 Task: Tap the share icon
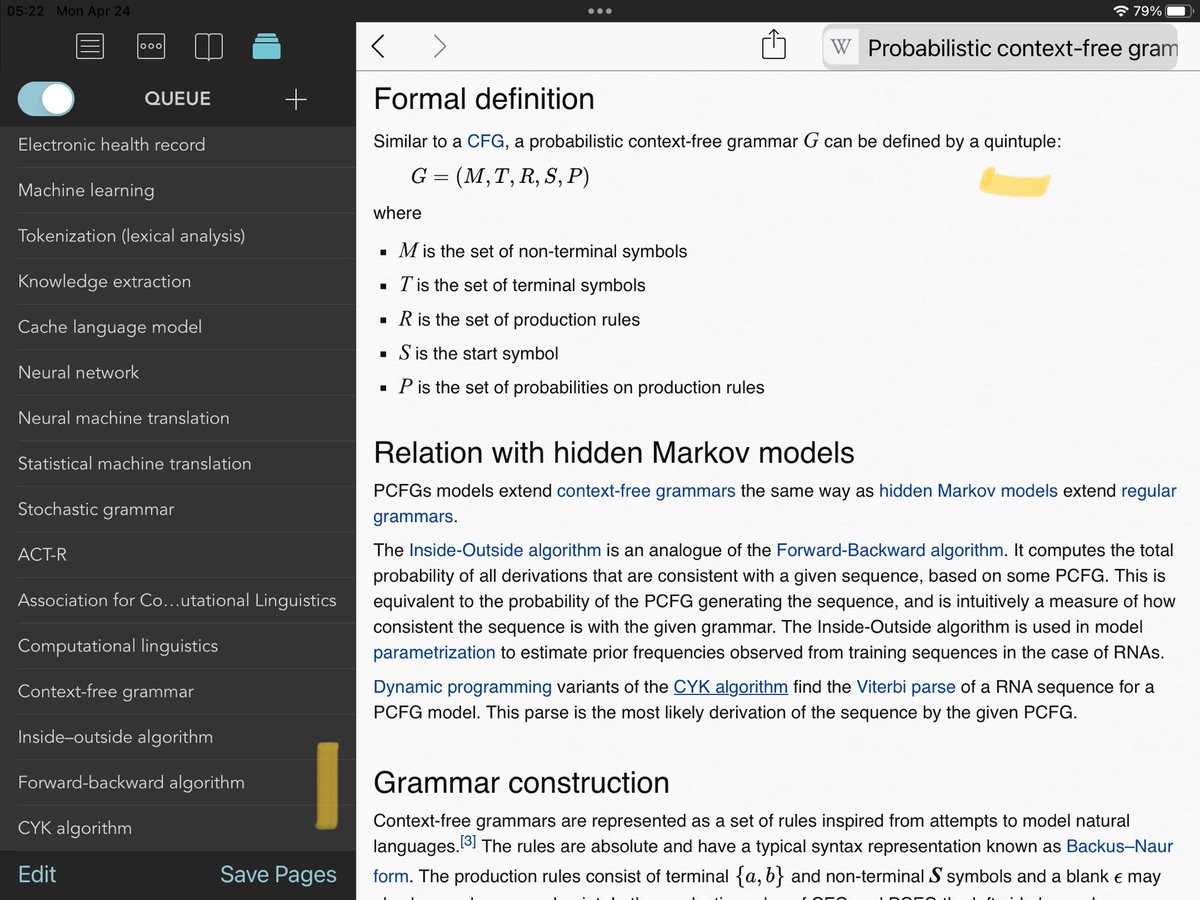[x=774, y=45]
